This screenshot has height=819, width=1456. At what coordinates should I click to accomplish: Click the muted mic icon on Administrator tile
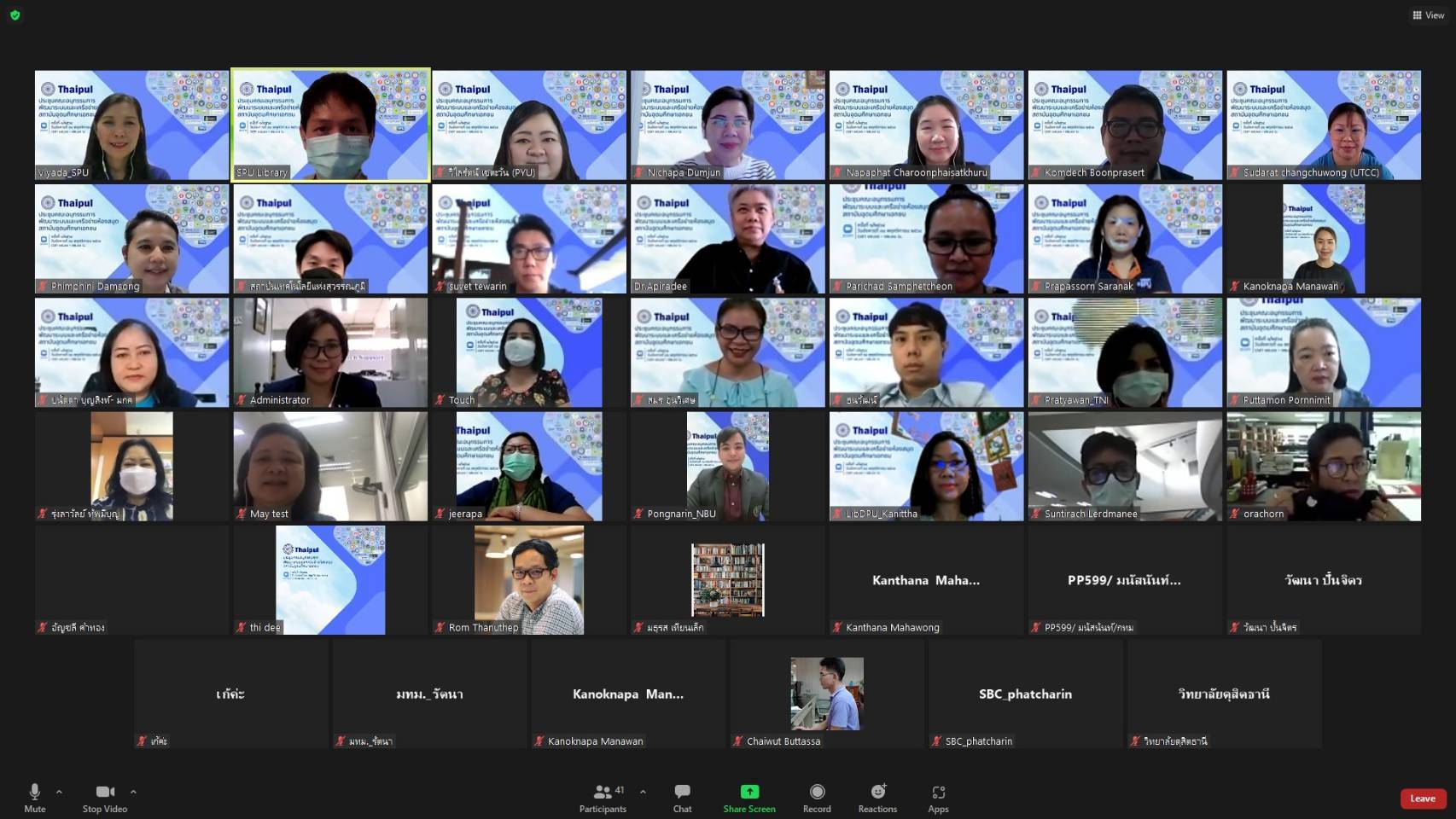pyautogui.click(x=242, y=400)
